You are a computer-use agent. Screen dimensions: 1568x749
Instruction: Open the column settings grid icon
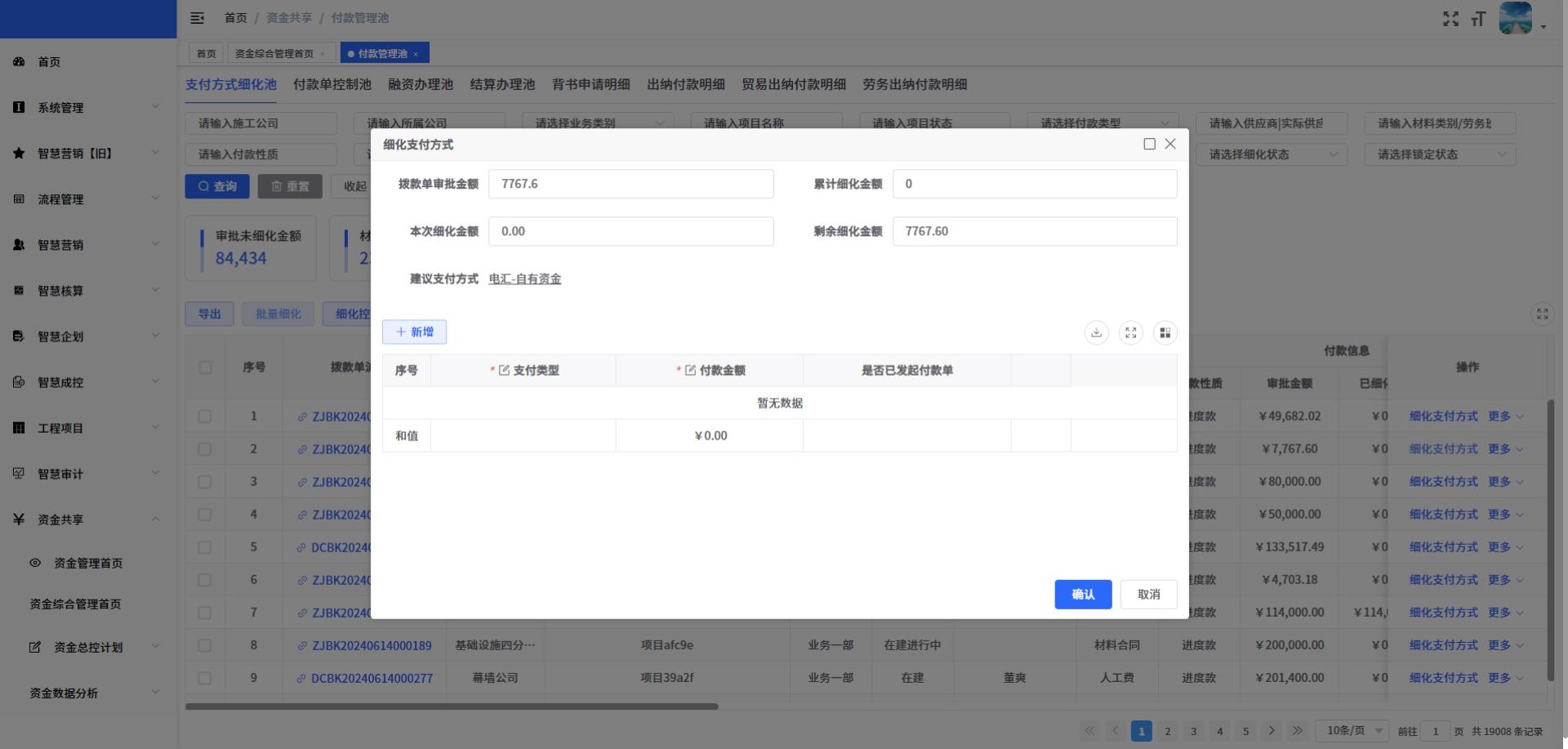tap(1165, 332)
